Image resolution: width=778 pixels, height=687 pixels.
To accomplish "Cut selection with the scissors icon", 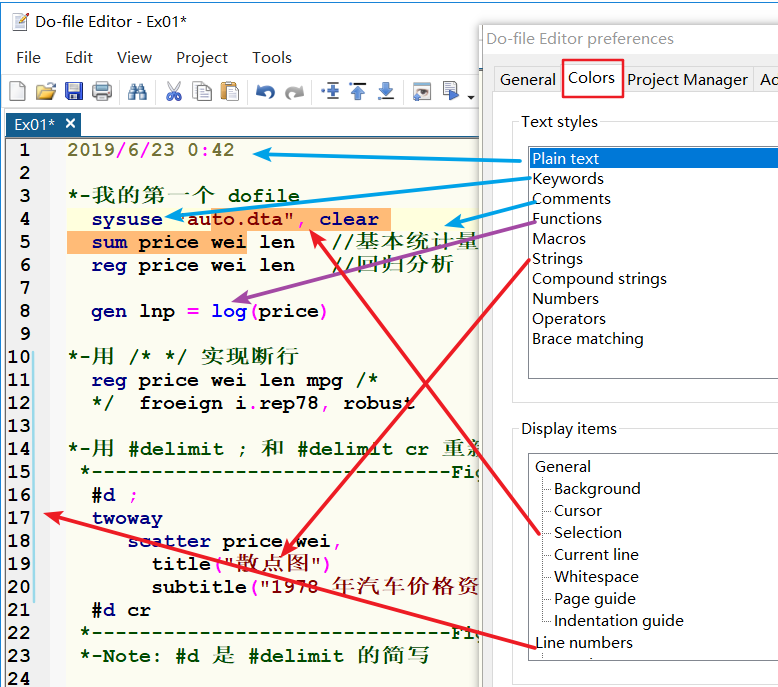I will coord(173,91).
